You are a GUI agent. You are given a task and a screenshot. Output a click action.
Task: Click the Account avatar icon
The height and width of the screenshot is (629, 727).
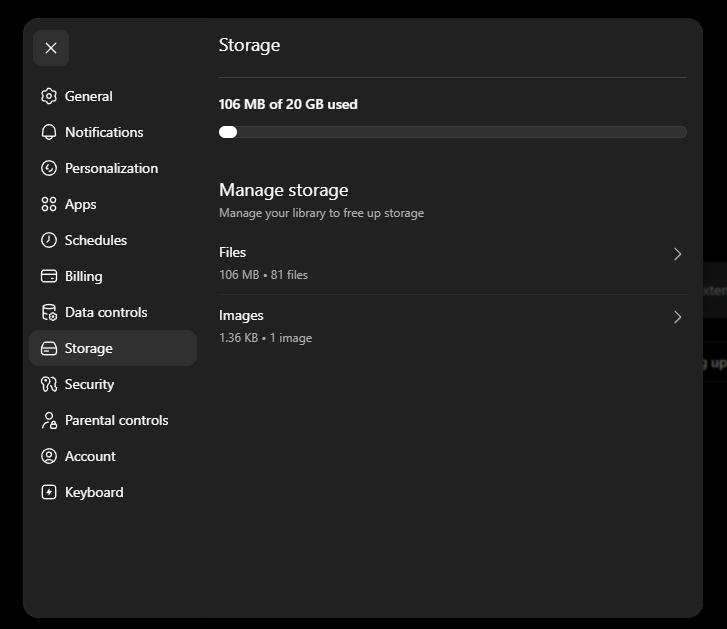tap(49, 456)
